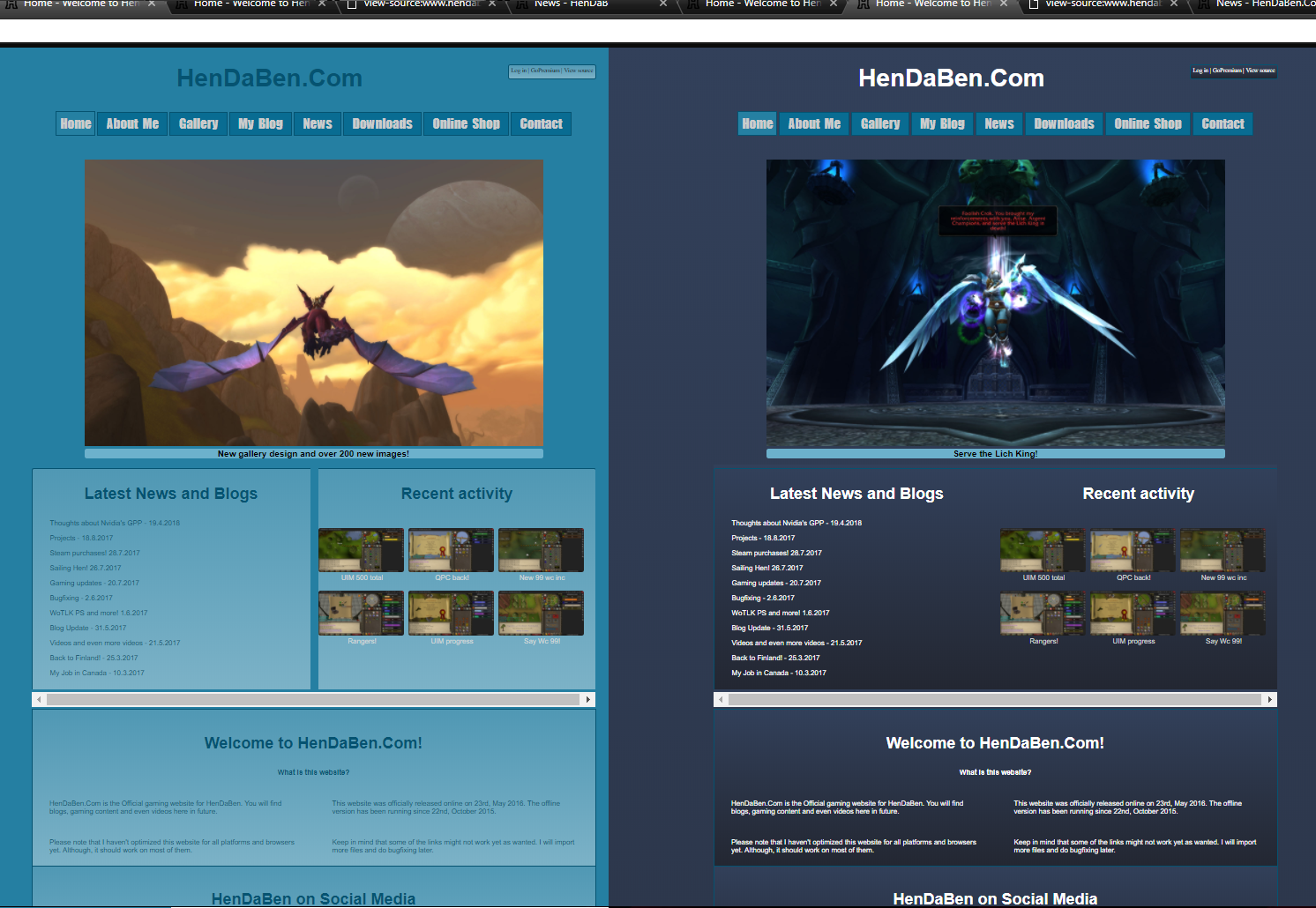Click View source link in left light-blue window
This screenshot has height=908, width=1316.
pos(579,71)
